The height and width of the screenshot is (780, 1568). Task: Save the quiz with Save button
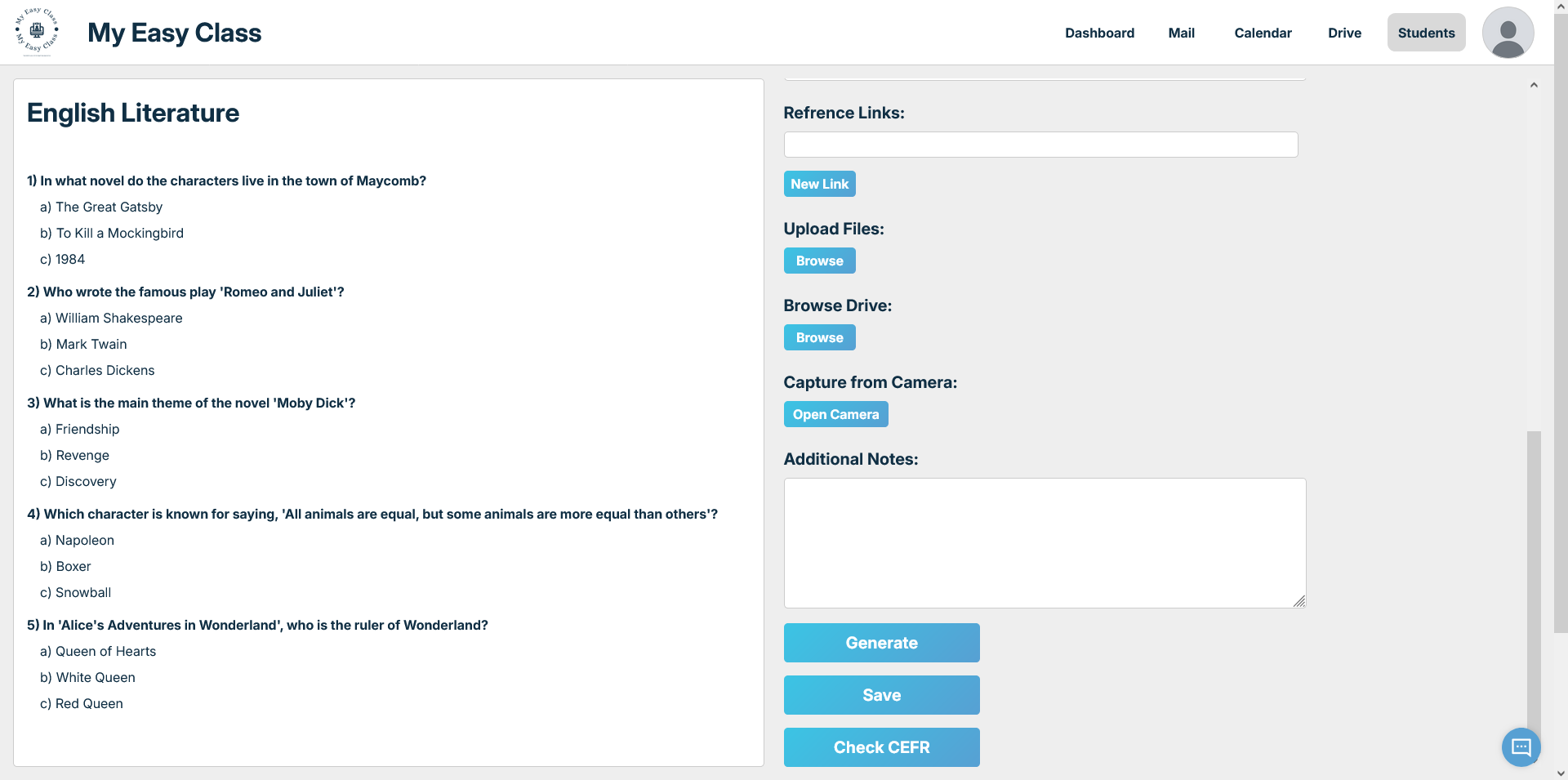(881, 695)
